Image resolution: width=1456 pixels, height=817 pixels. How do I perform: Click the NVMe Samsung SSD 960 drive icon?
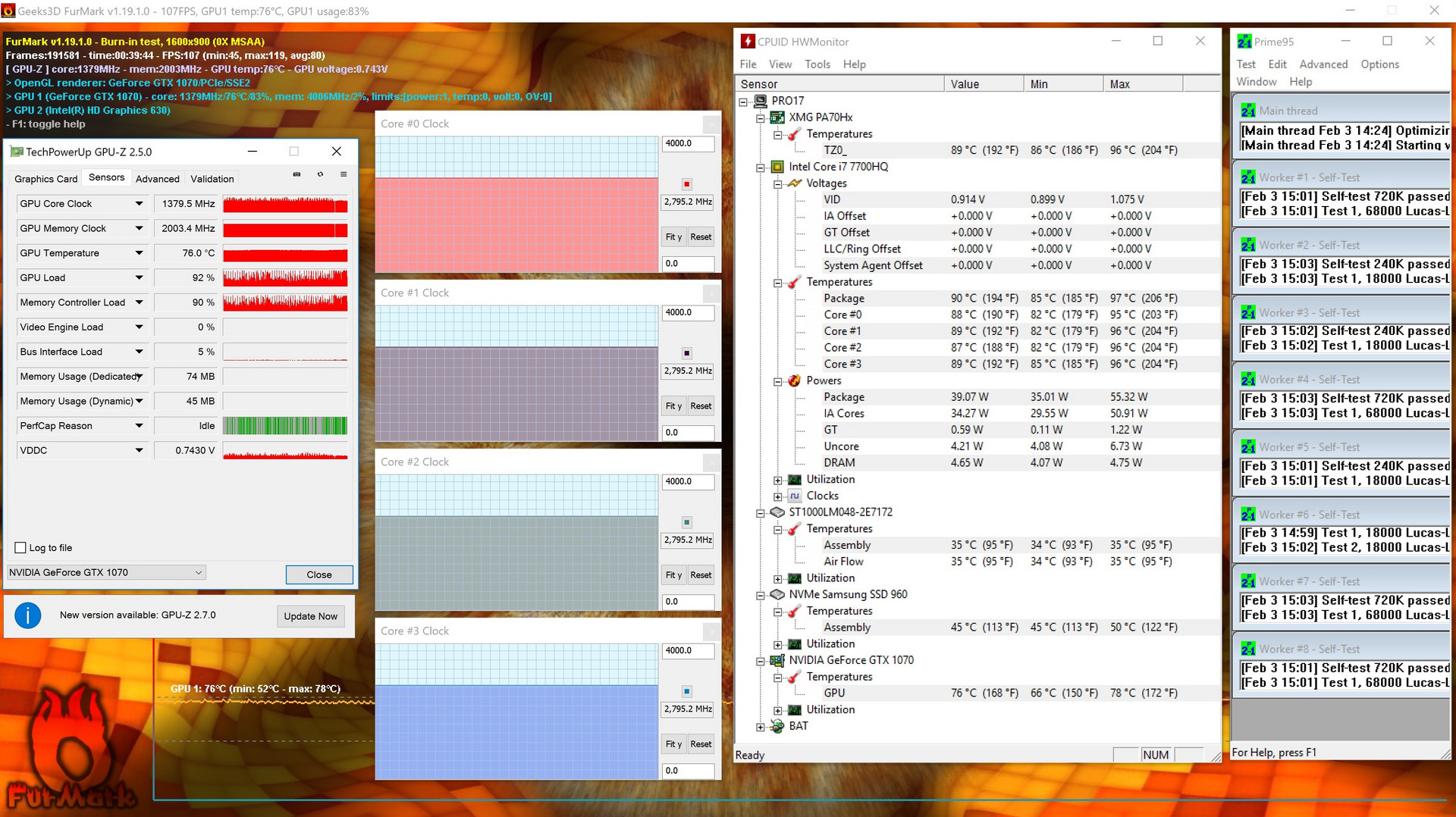777,594
